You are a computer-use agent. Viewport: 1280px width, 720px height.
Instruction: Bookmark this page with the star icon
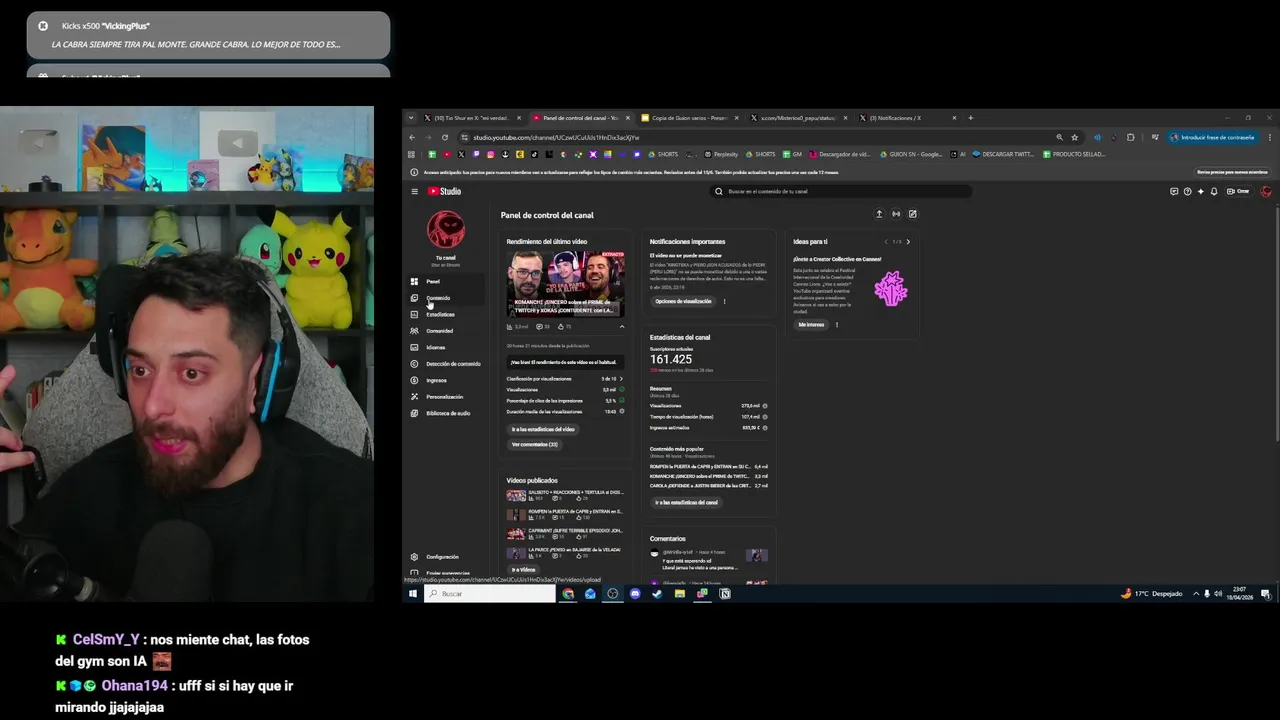[1075, 137]
